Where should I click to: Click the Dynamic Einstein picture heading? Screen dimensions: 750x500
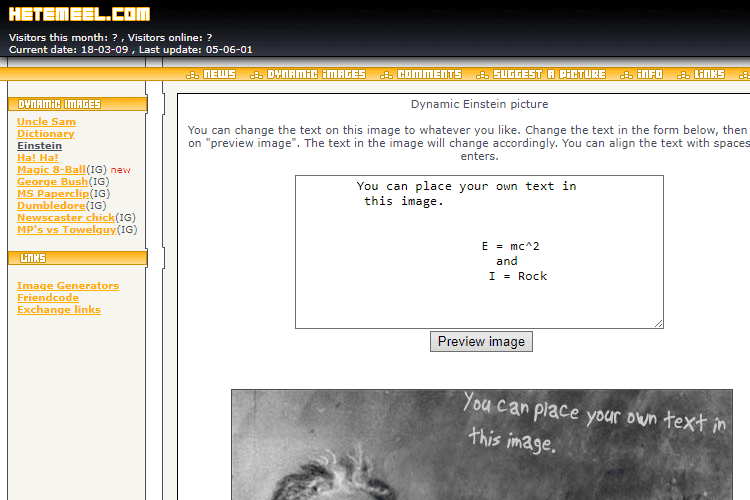[479, 104]
